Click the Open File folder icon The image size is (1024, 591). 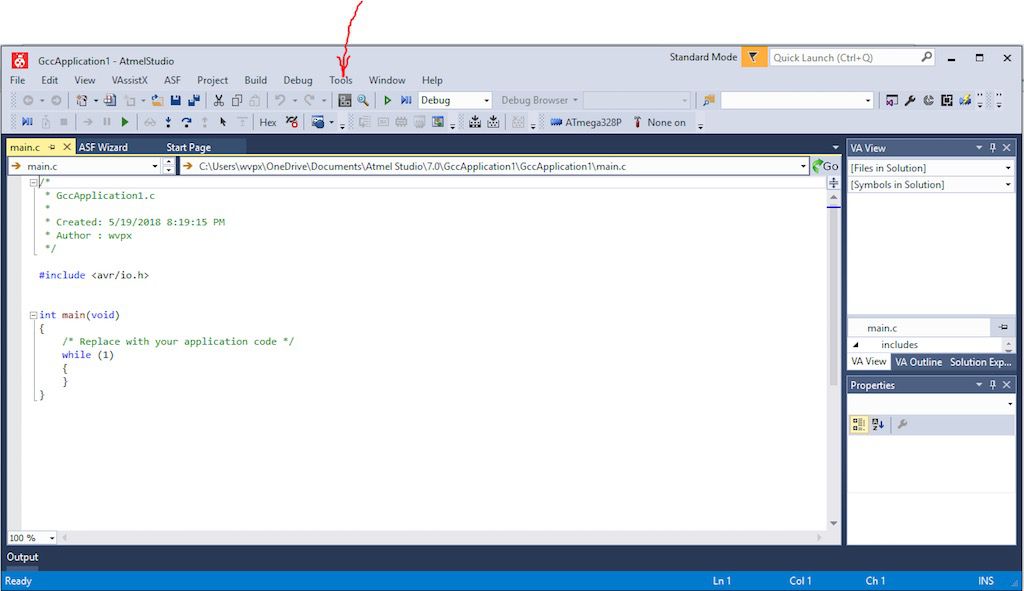pyautogui.click(x=157, y=101)
